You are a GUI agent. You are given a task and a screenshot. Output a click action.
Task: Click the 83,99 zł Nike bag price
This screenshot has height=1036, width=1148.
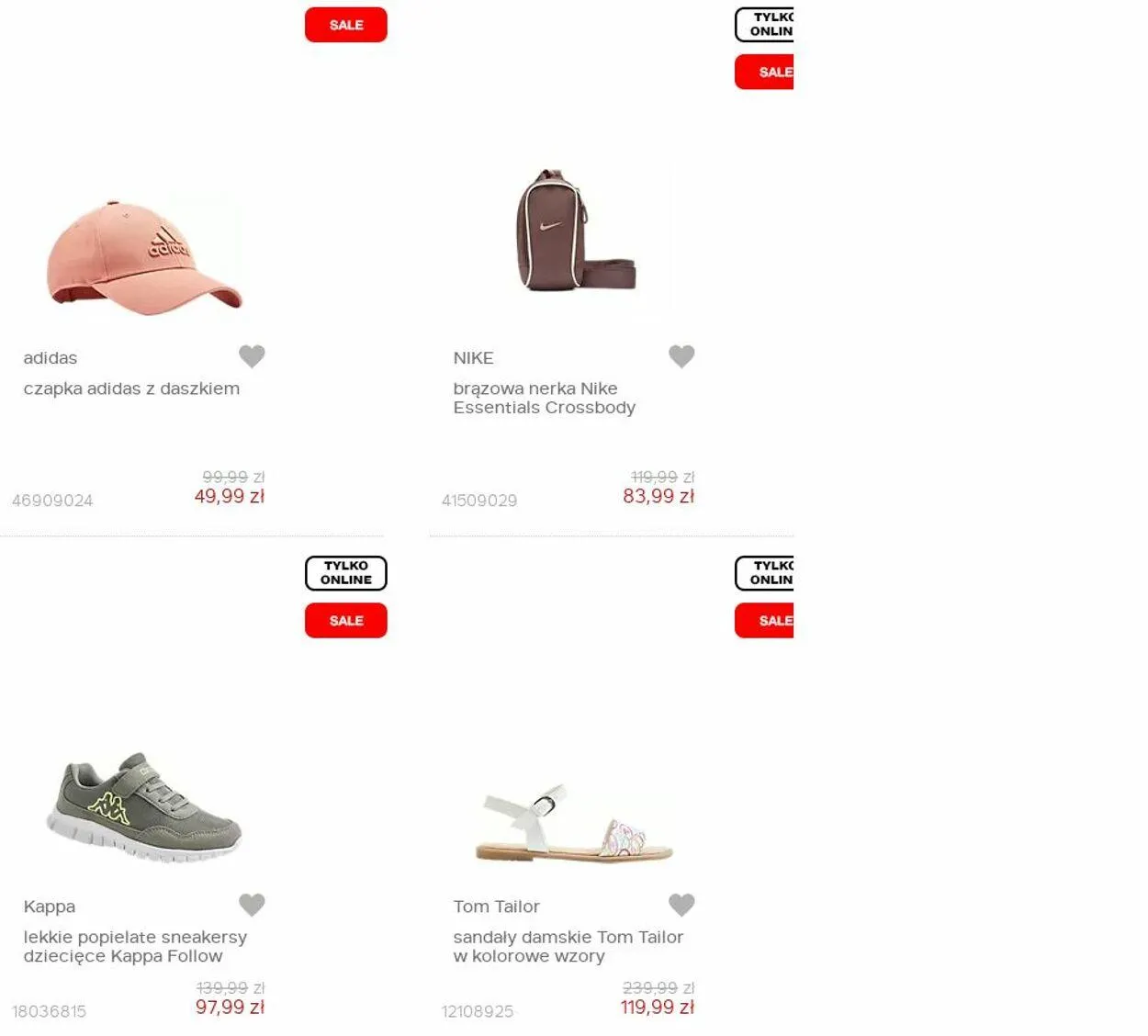pos(658,497)
